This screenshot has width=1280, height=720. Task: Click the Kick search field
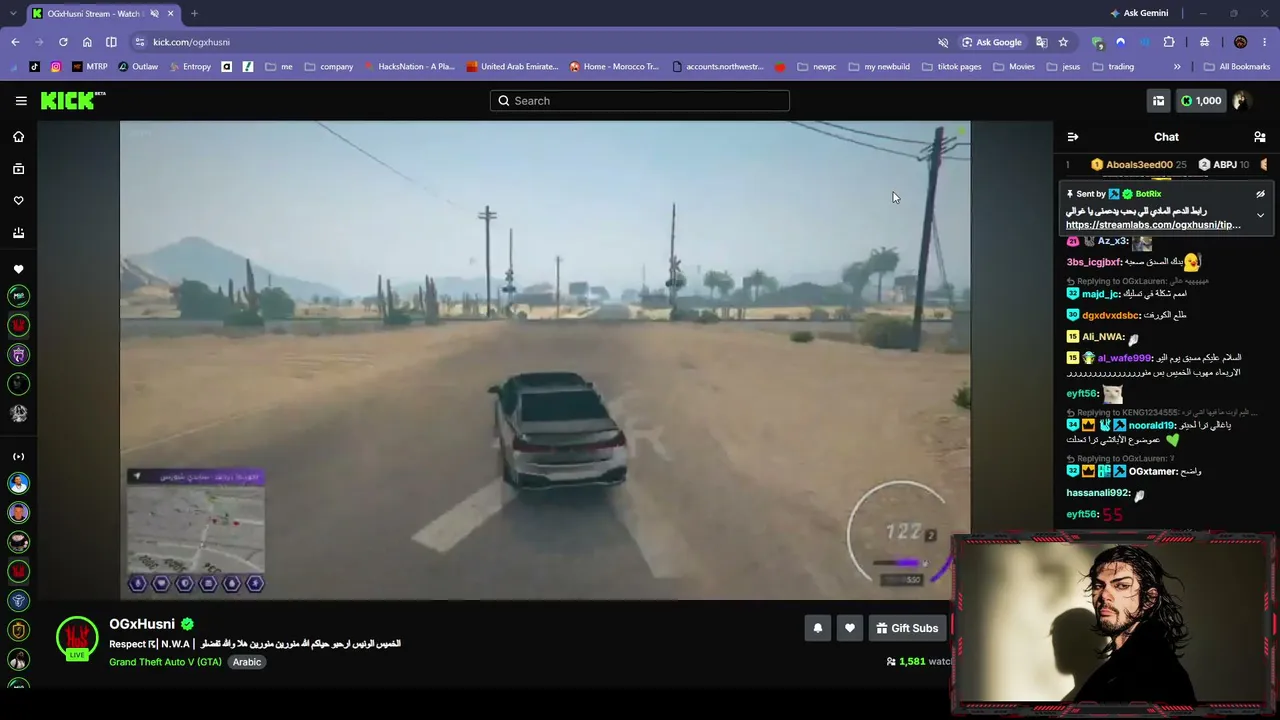click(x=640, y=100)
